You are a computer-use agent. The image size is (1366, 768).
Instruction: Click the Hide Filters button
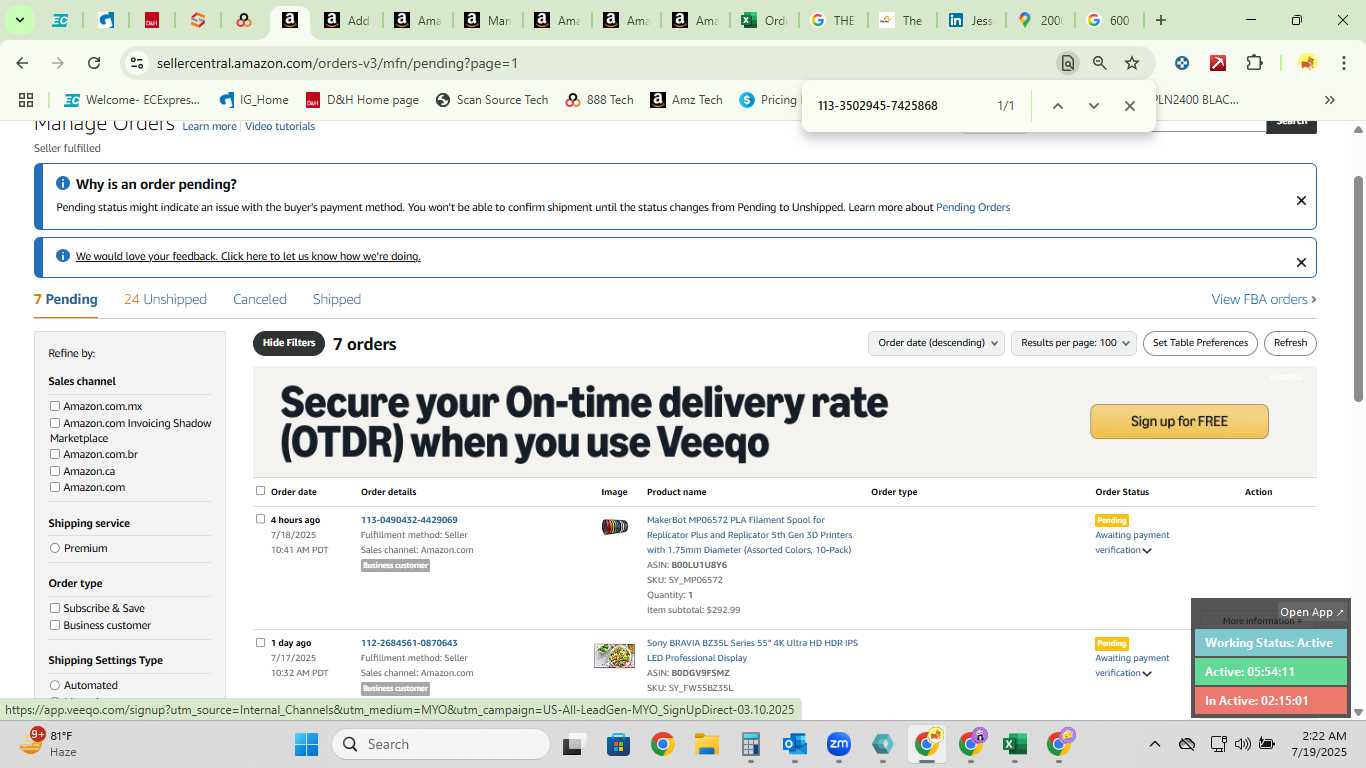pos(289,343)
